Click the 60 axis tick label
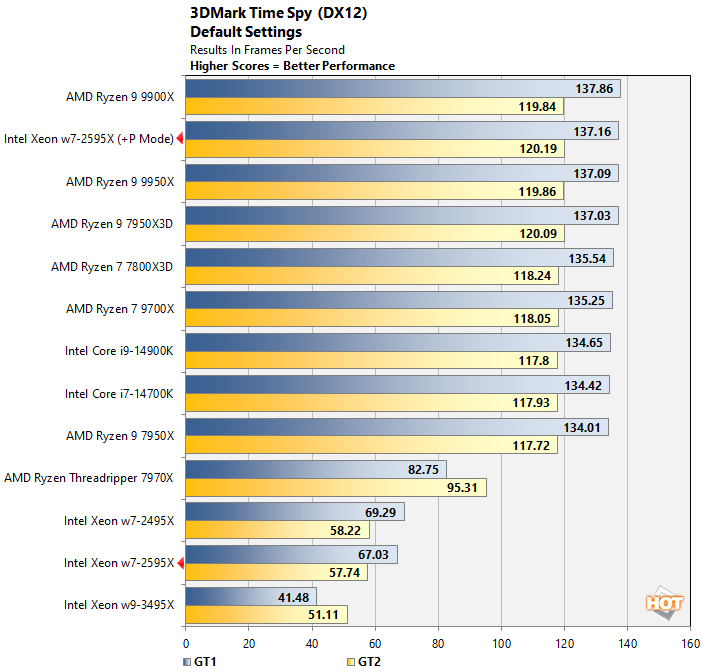 [x=375, y=644]
